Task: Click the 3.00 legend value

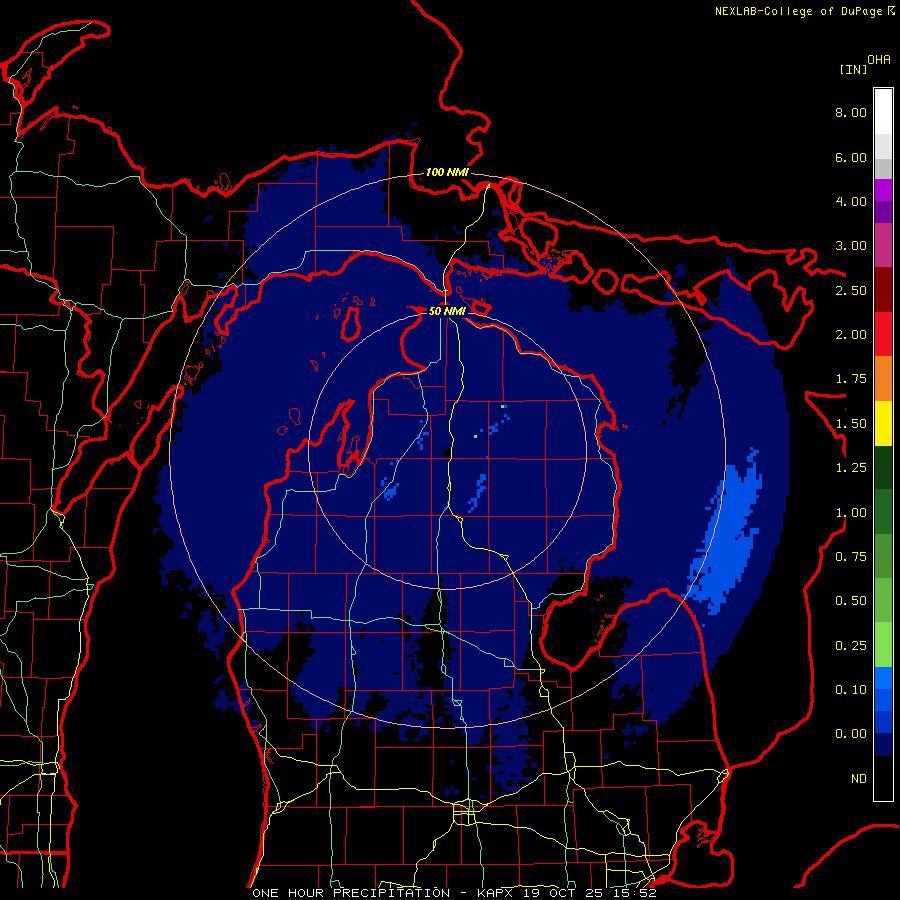Action: pyautogui.click(x=851, y=246)
